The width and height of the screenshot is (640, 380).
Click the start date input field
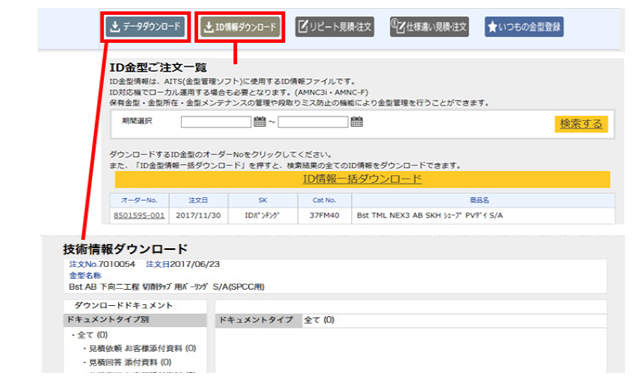coord(216,122)
